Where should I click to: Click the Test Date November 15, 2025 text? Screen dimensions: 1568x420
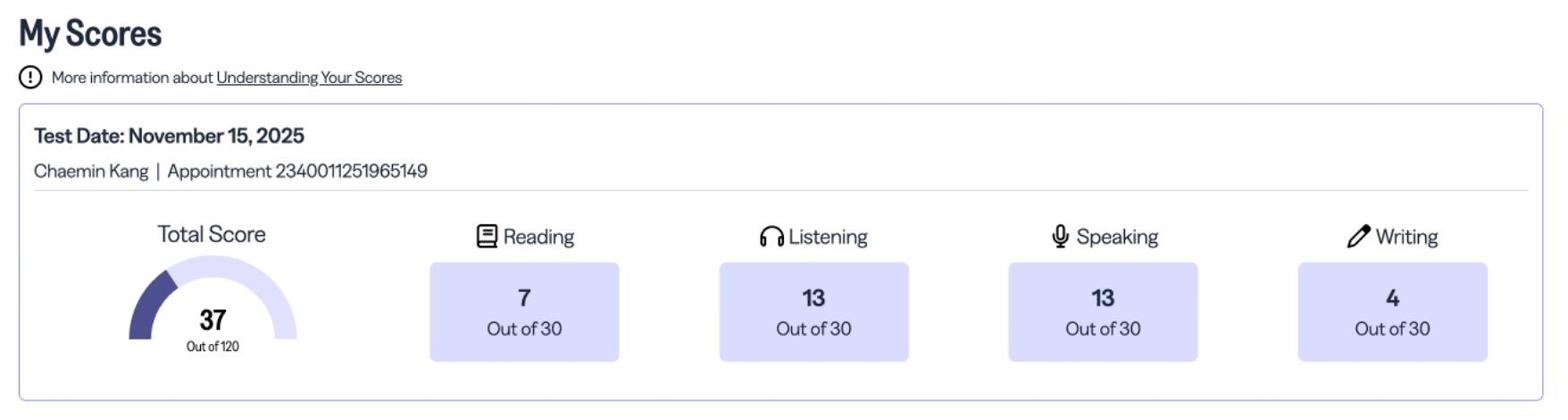[x=169, y=136]
